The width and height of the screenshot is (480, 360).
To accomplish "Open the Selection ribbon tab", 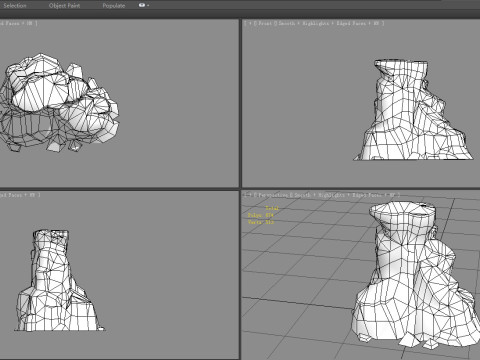I will pyautogui.click(x=15, y=6).
